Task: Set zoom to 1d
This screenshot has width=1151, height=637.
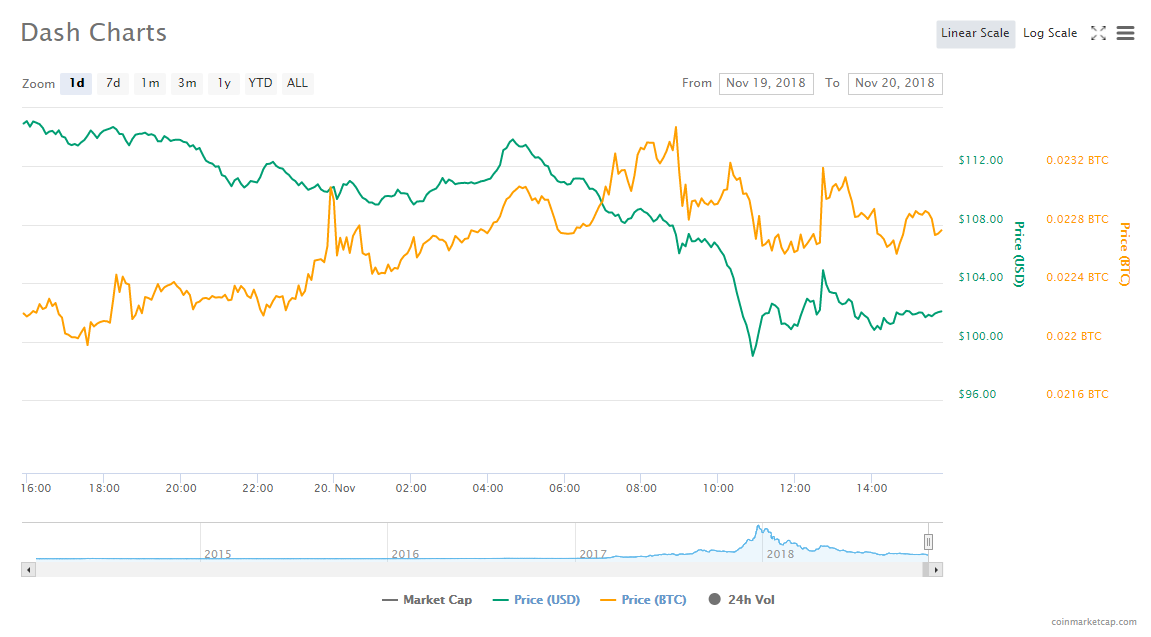Action: [x=76, y=83]
